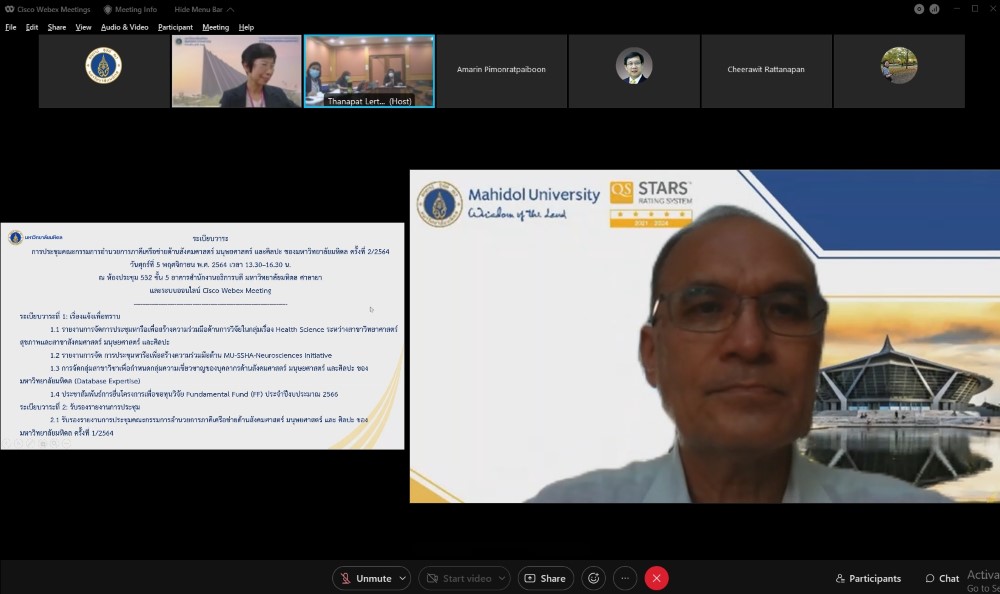Viewport: 1000px width, 594px height.
Task: Select Thanapat Lert (Host) video thumbnail
Action: [x=369, y=70]
